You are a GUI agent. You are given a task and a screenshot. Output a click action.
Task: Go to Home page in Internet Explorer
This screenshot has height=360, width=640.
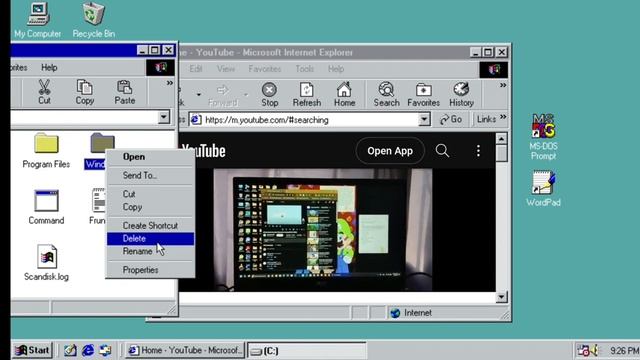[344, 94]
